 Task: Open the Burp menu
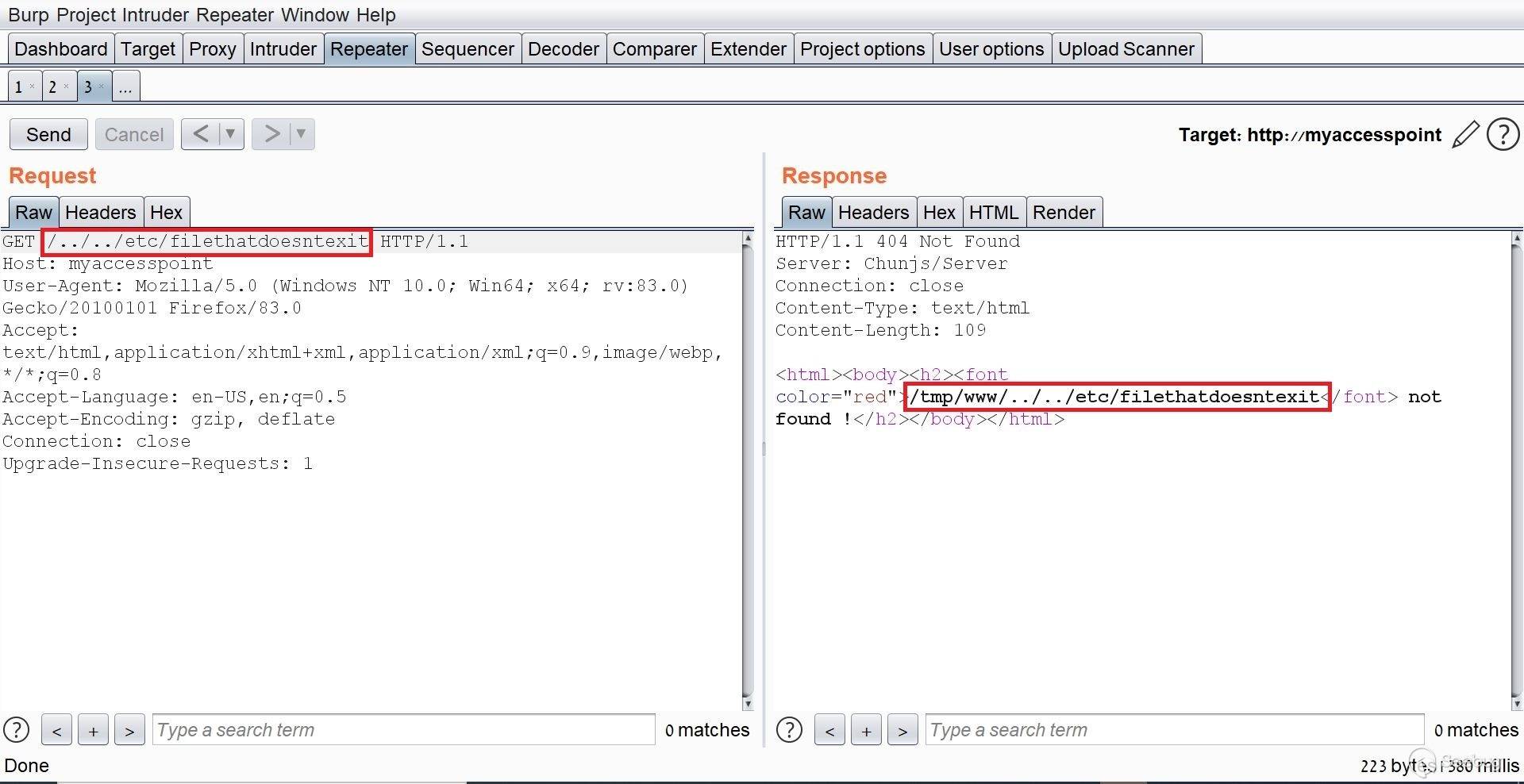pos(28,14)
